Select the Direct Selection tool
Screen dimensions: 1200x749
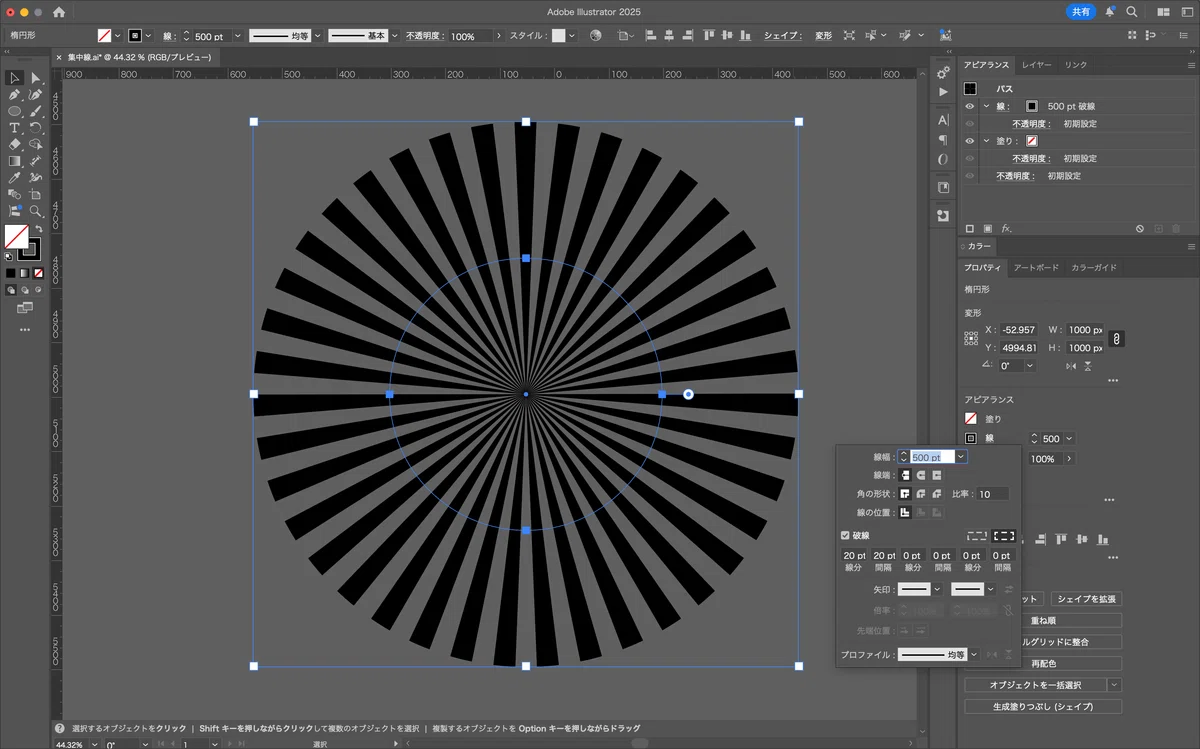pos(36,78)
